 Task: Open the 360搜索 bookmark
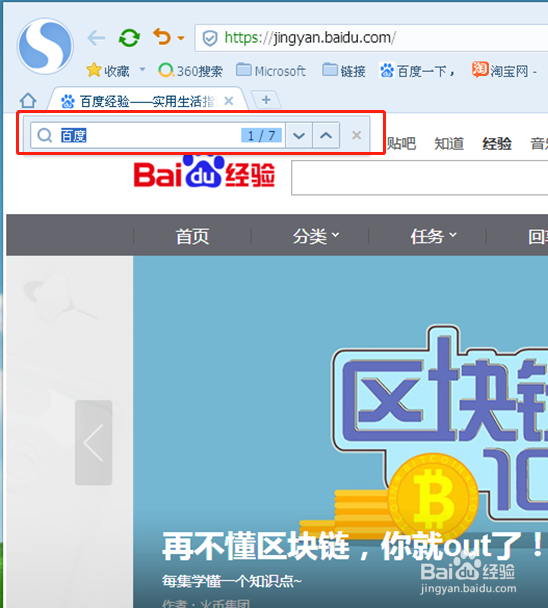tap(190, 71)
